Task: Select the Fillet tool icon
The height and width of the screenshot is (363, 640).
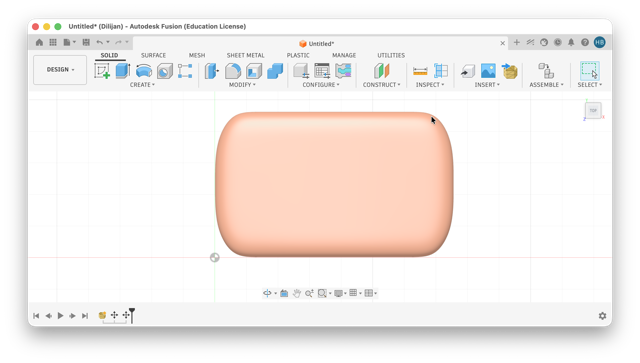Action: (233, 71)
